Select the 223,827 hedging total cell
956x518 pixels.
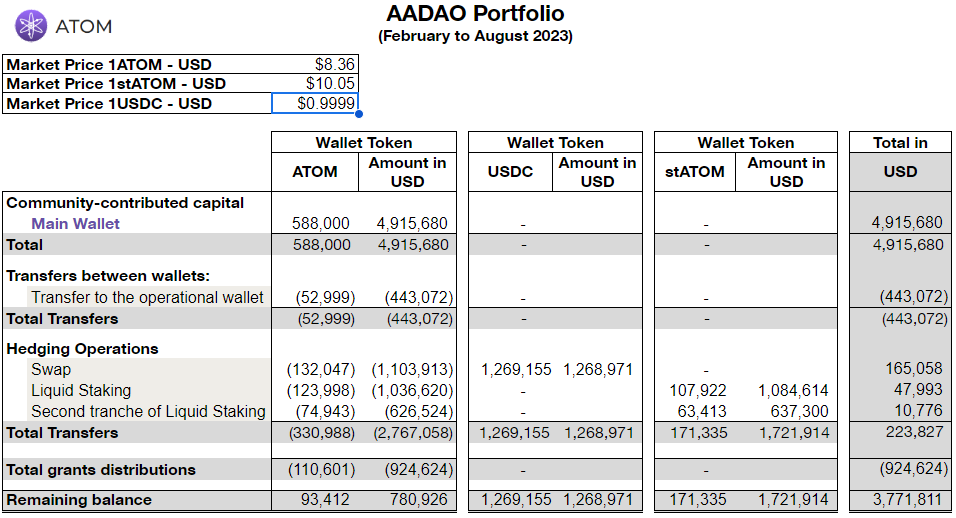915,432
